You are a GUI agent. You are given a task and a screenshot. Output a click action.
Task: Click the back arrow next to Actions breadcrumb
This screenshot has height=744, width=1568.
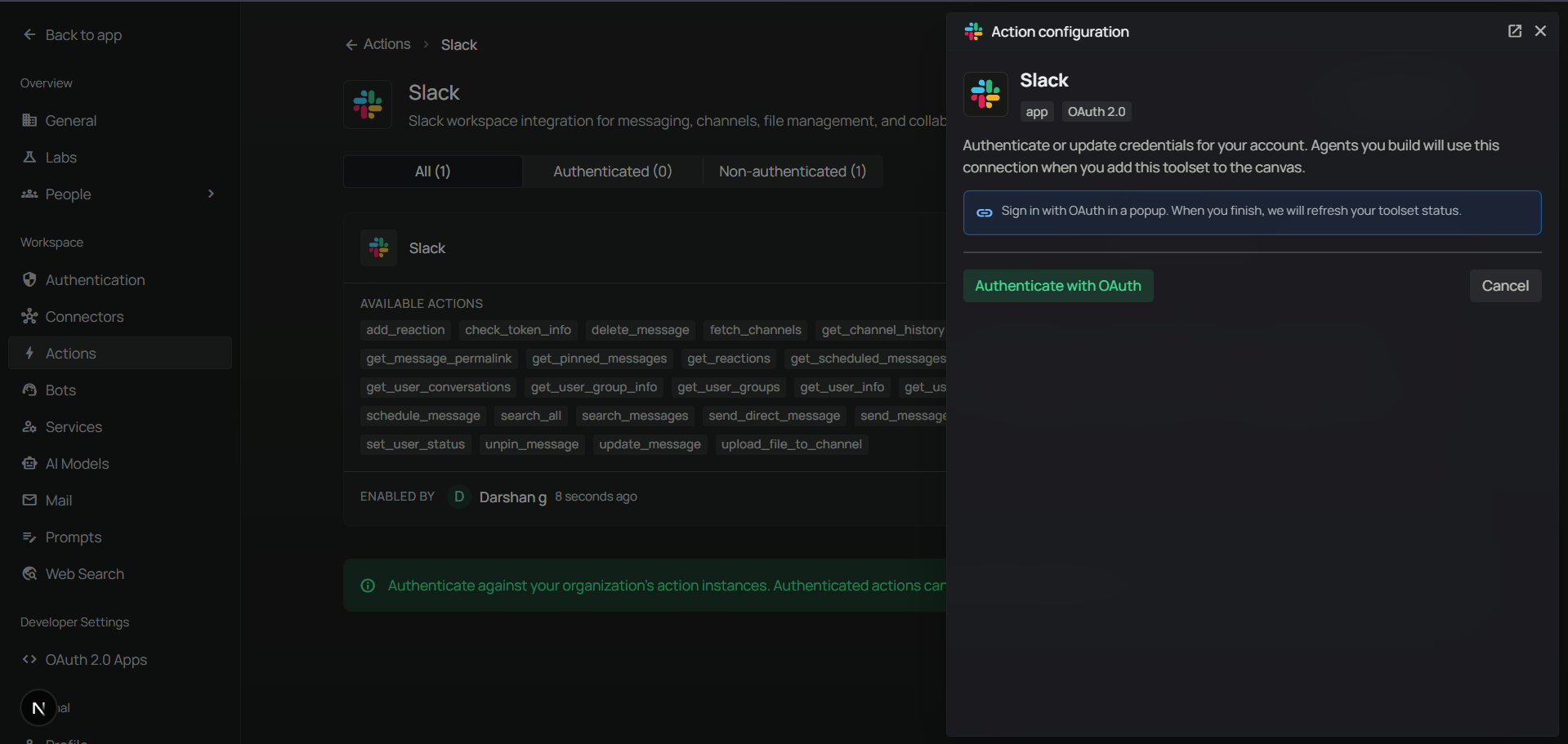[351, 45]
